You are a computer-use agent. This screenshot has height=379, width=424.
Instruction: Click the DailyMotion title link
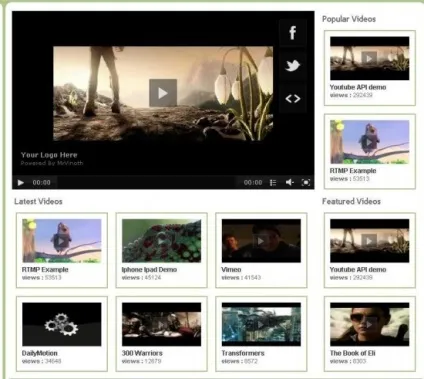point(40,353)
